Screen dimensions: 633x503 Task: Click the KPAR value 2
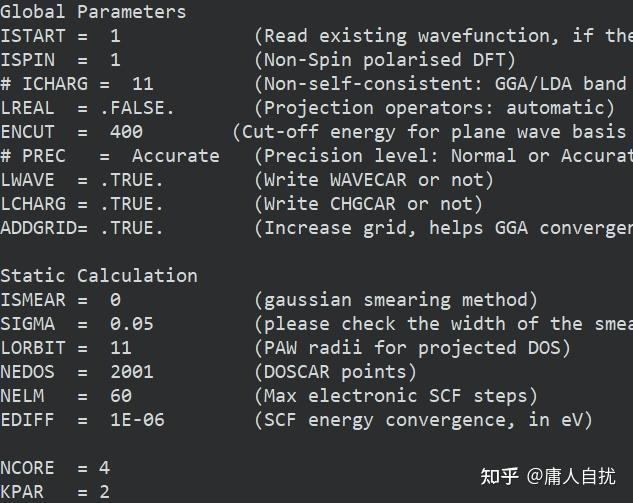click(104, 492)
